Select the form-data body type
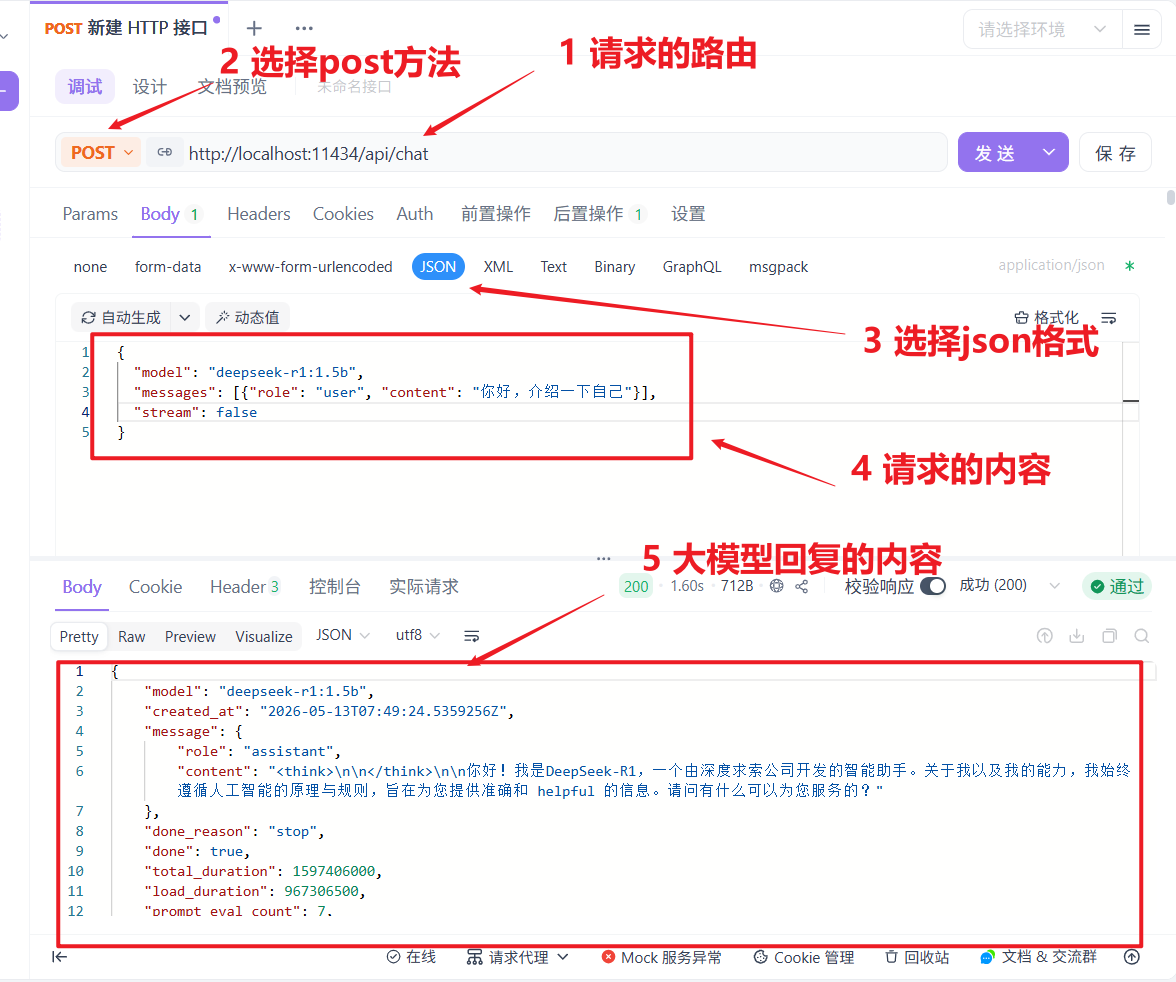The width and height of the screenshot is (1176, 982). (168, 267)
